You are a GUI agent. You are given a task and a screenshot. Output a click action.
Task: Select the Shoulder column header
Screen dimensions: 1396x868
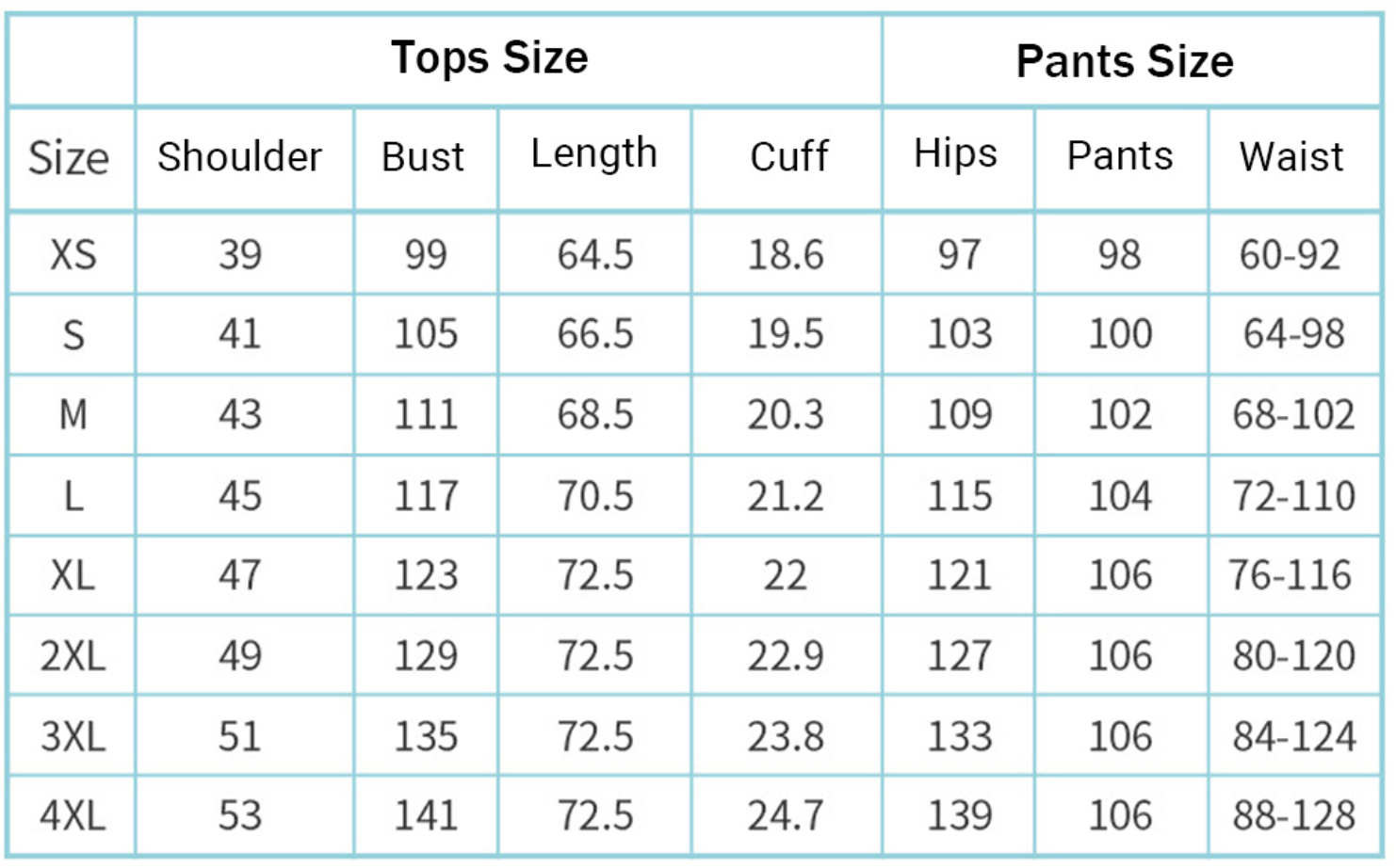click(x=239, y=157)
